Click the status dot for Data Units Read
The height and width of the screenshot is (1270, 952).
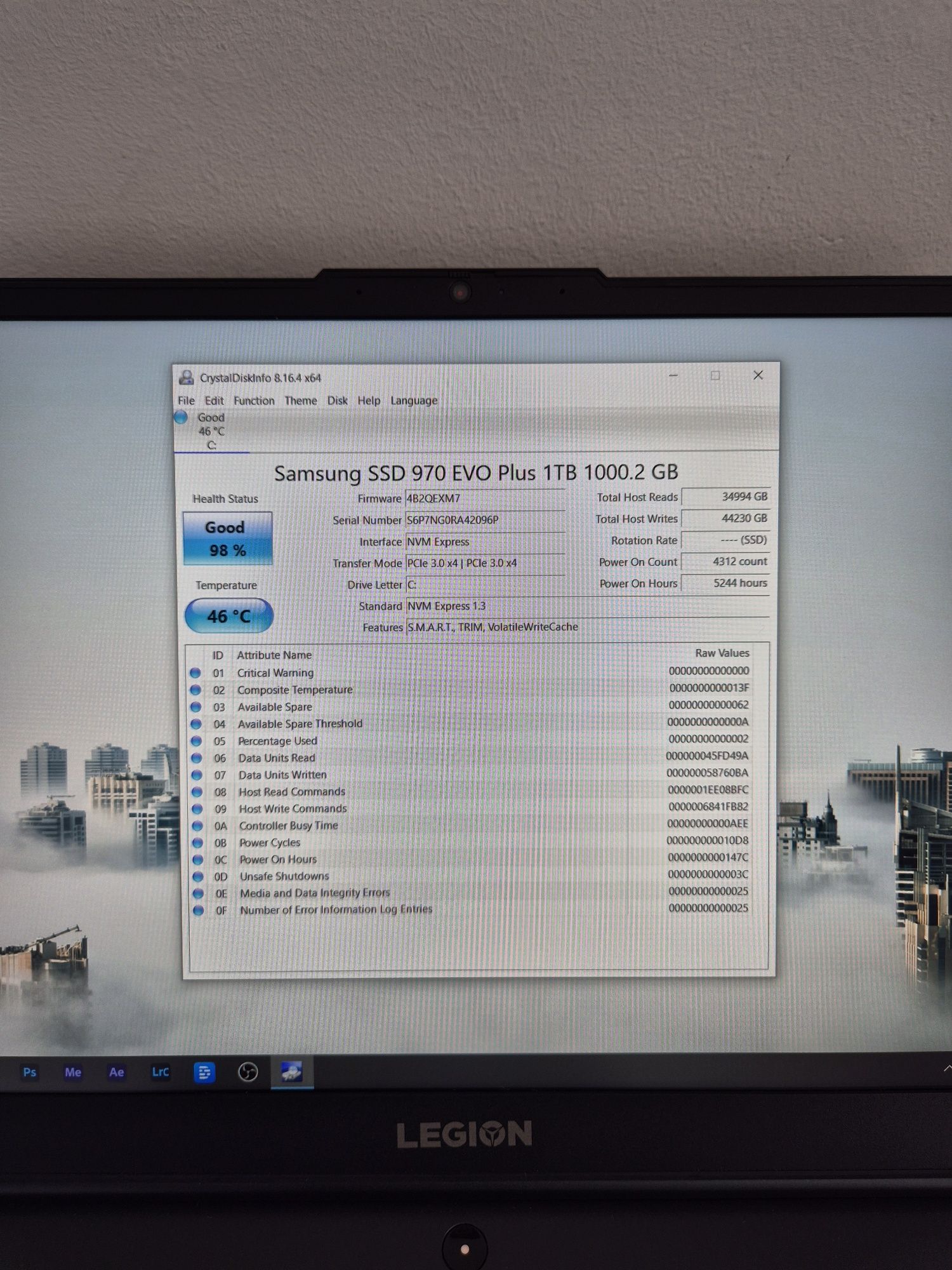pyautogui.click(x=197, y=758)
